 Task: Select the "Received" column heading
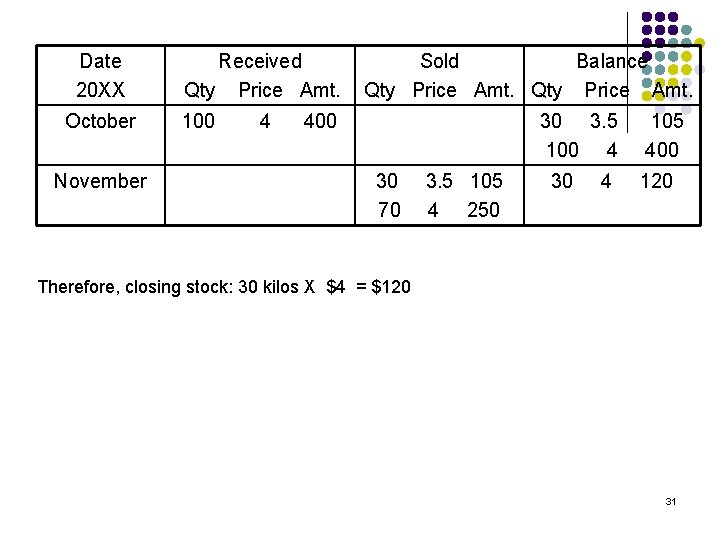pos(260,61)
